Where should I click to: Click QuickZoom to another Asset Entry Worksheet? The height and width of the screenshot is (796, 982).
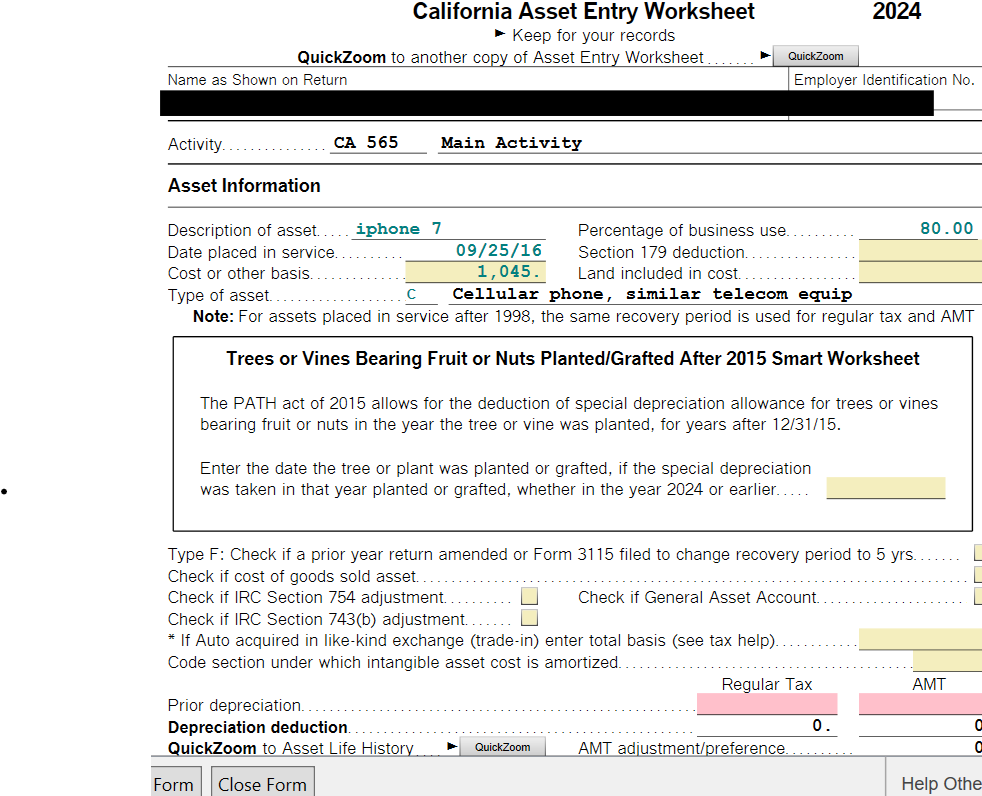[815, 57]
